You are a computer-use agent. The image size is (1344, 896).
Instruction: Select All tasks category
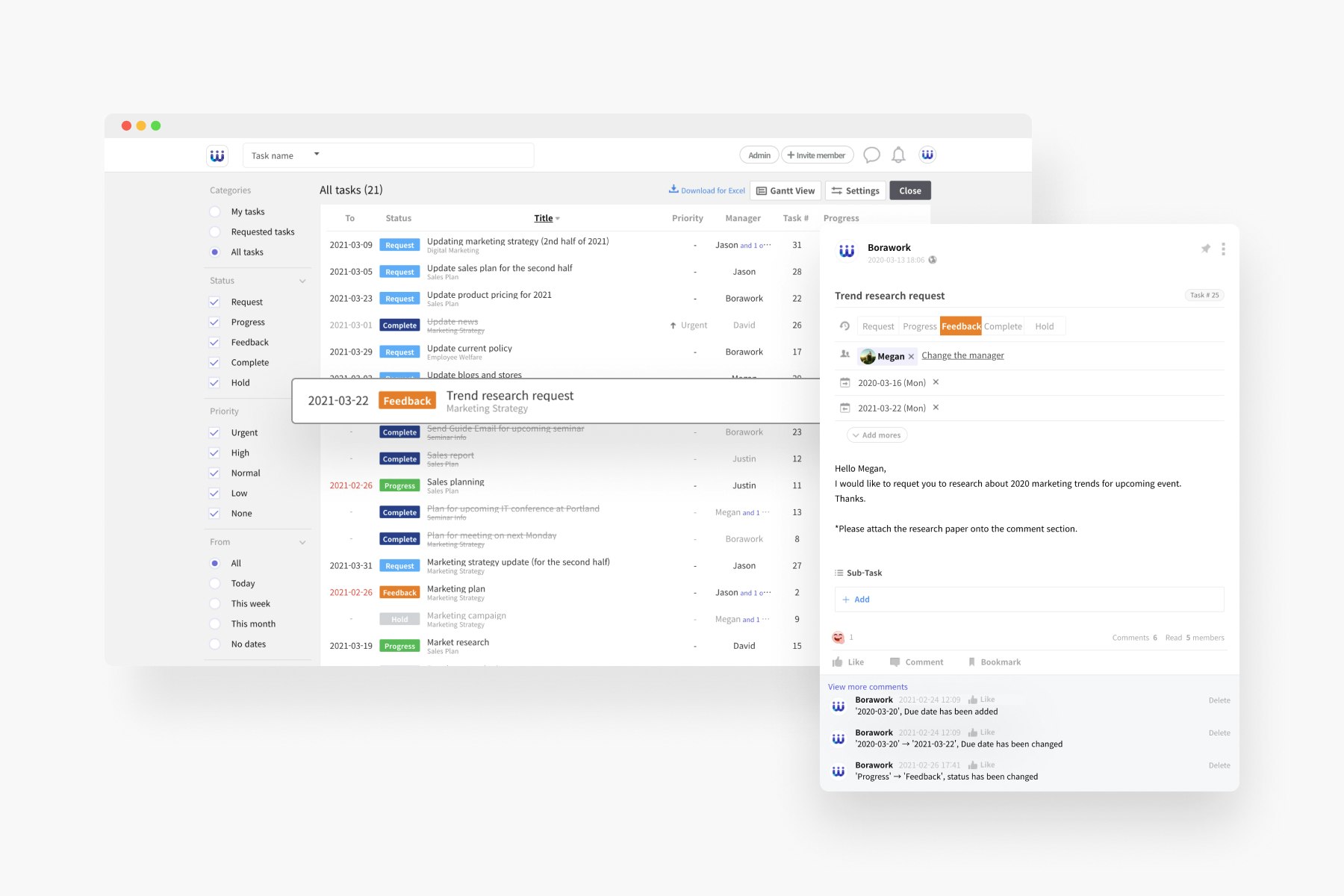tap(215, 252)
